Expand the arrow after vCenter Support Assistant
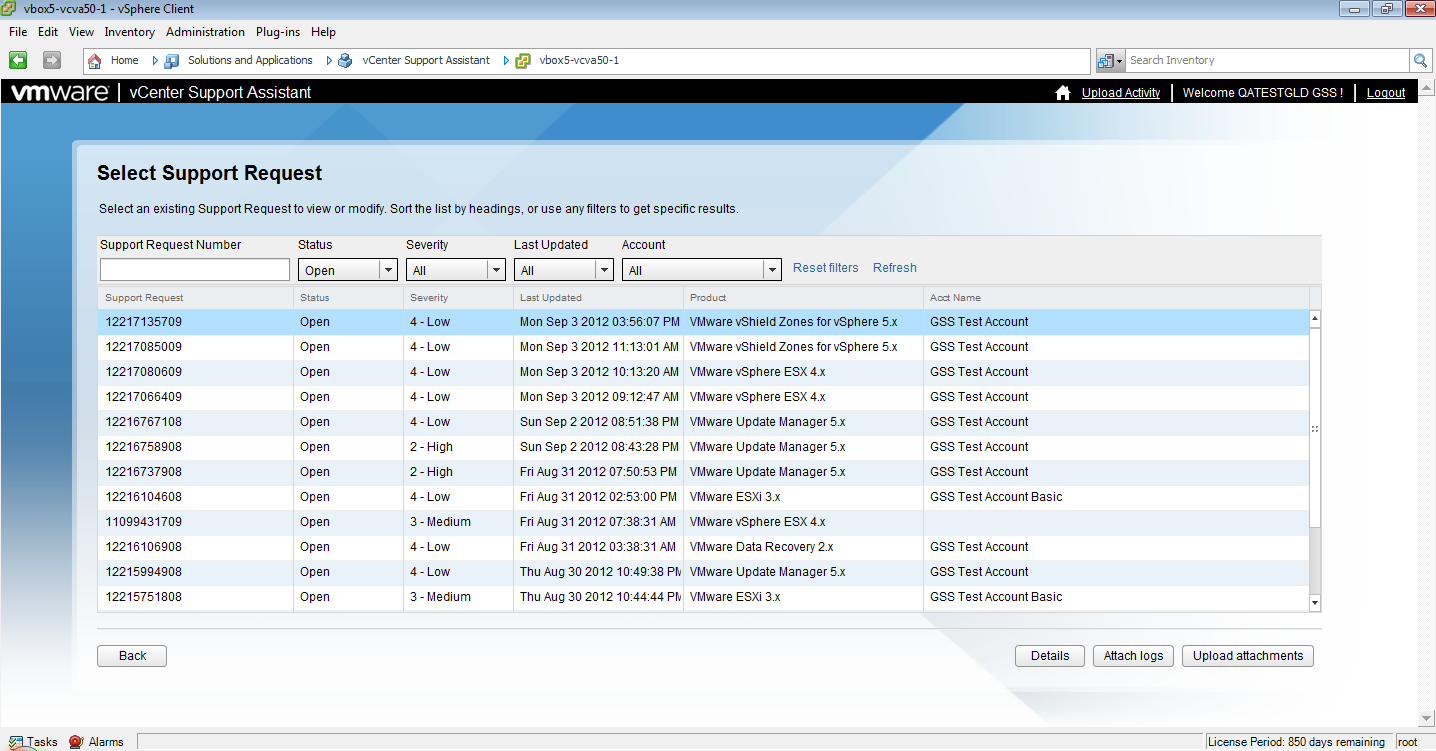 click(505, 61)
